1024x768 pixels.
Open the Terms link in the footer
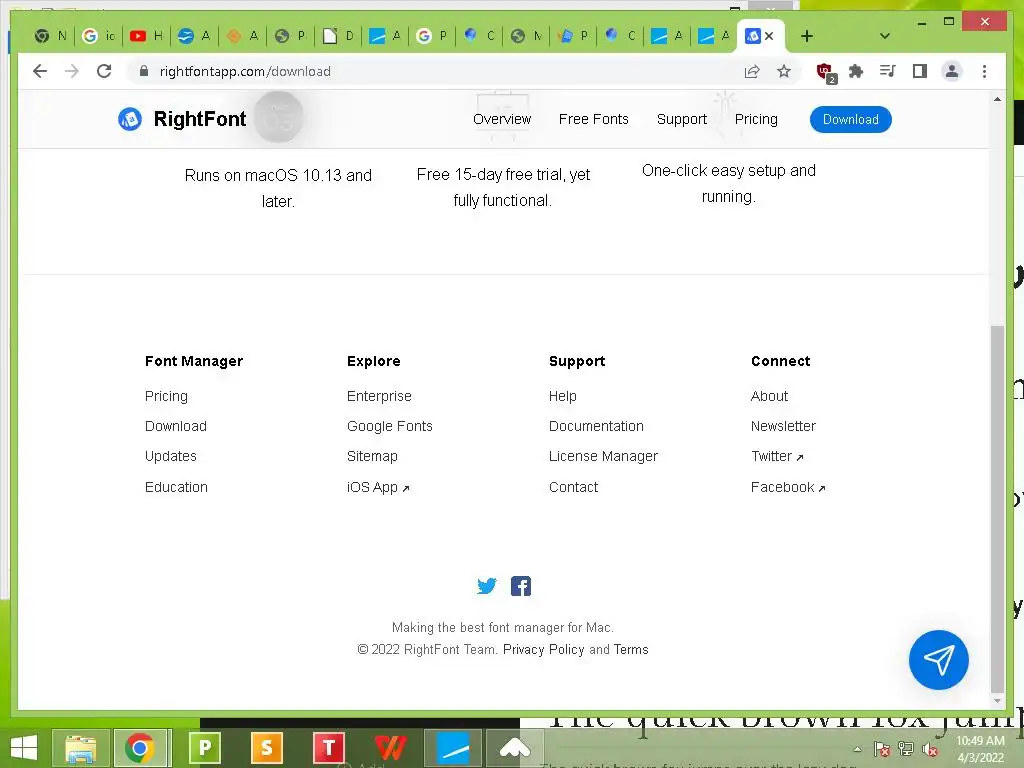[x=630, y=649]
